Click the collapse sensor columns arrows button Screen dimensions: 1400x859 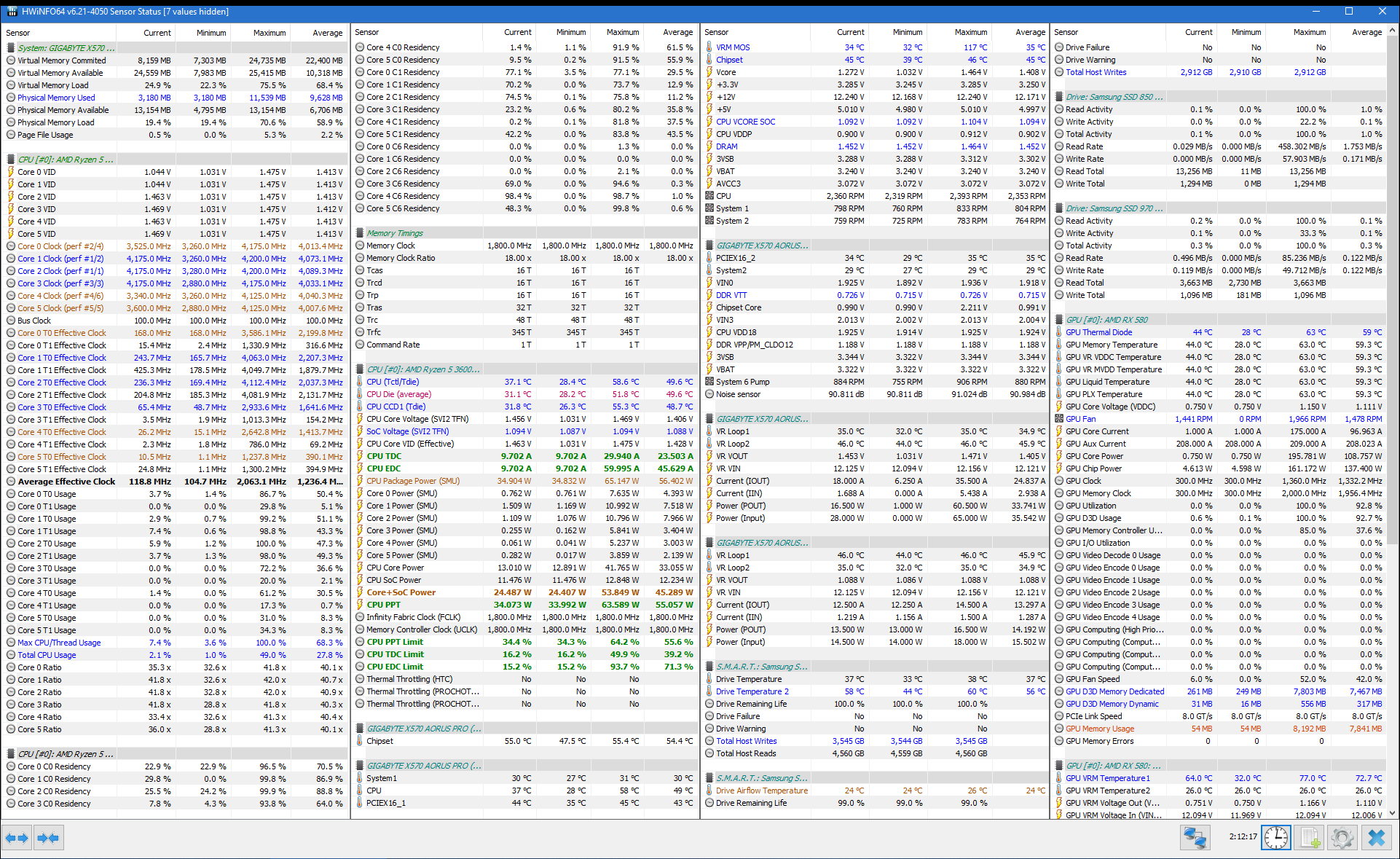coord(49,838)
